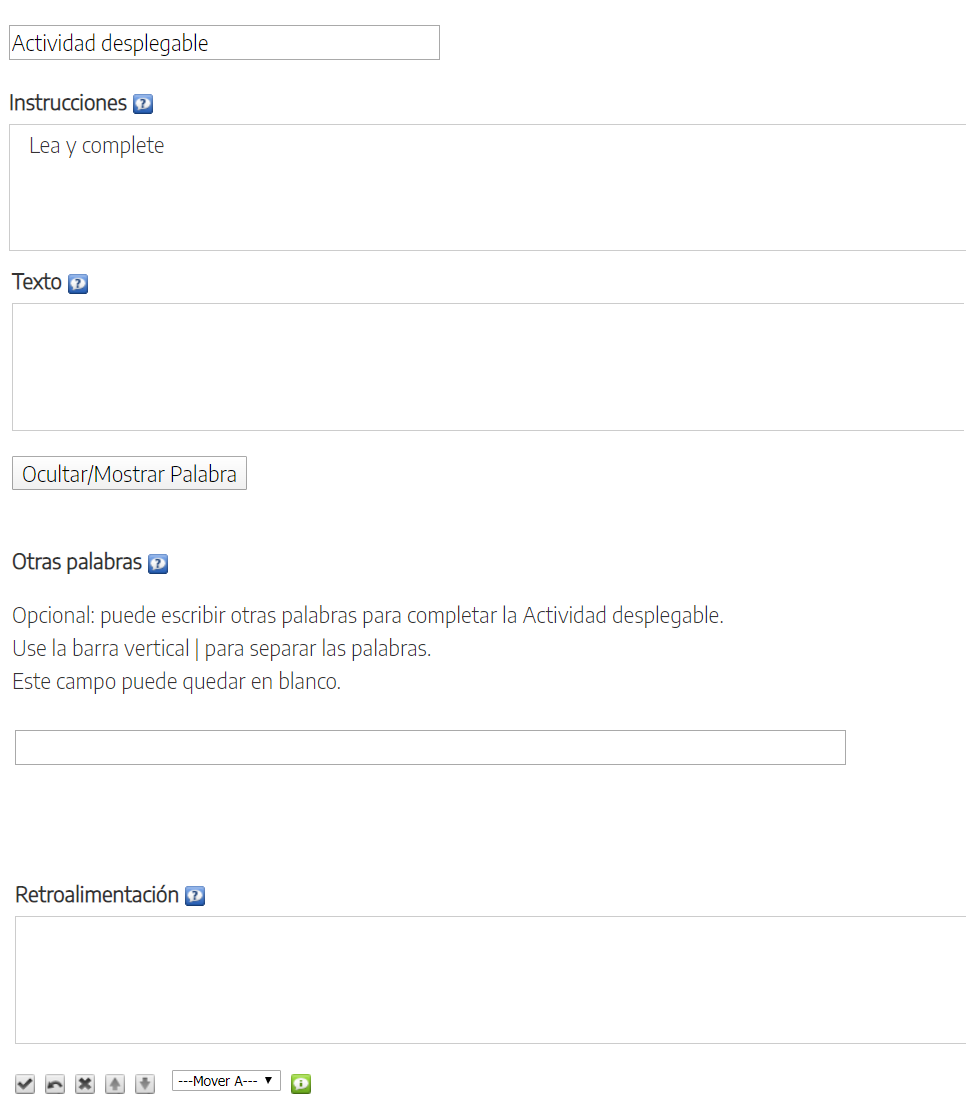966x1119 pixels.
Task: Click into the Instrucciones text area
Action: [x=488, y=187]
